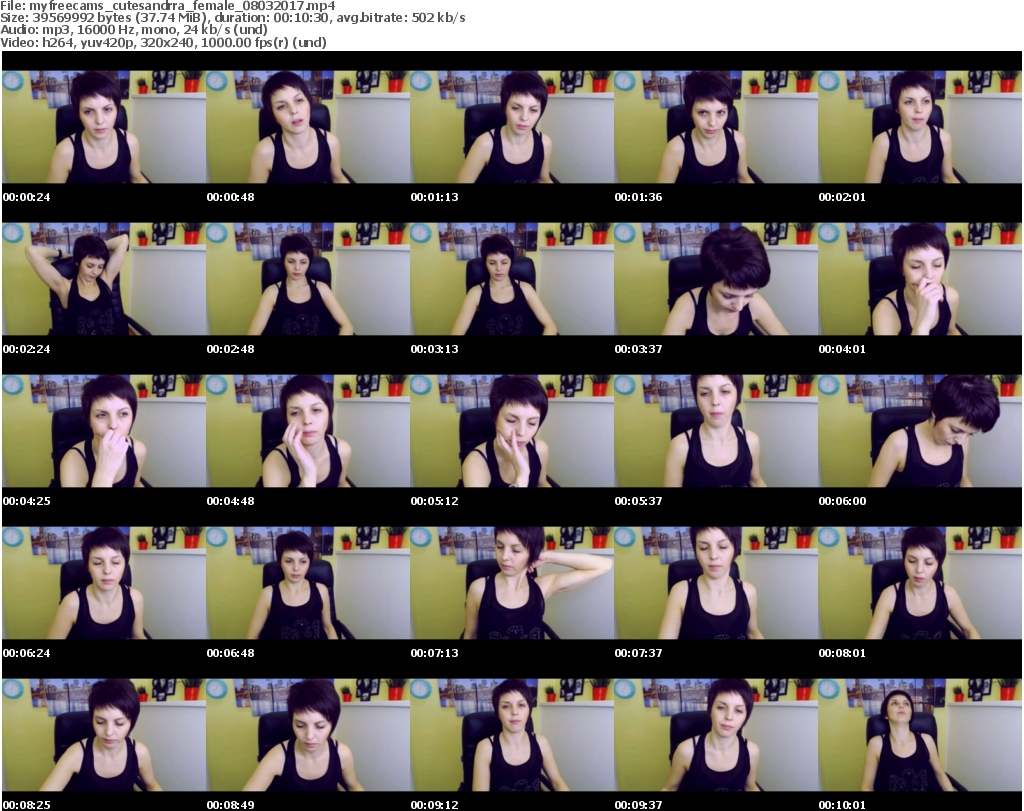
Task: Select the thumbnail frame at 00:07:37
Action: click(716, 583)
